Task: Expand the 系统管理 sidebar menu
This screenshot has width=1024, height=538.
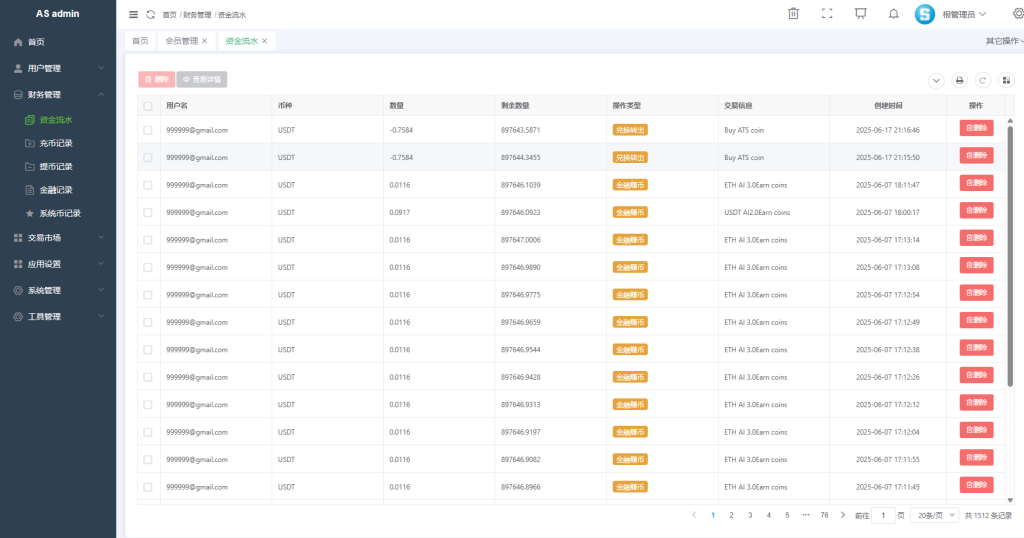Action: (58, 290)
